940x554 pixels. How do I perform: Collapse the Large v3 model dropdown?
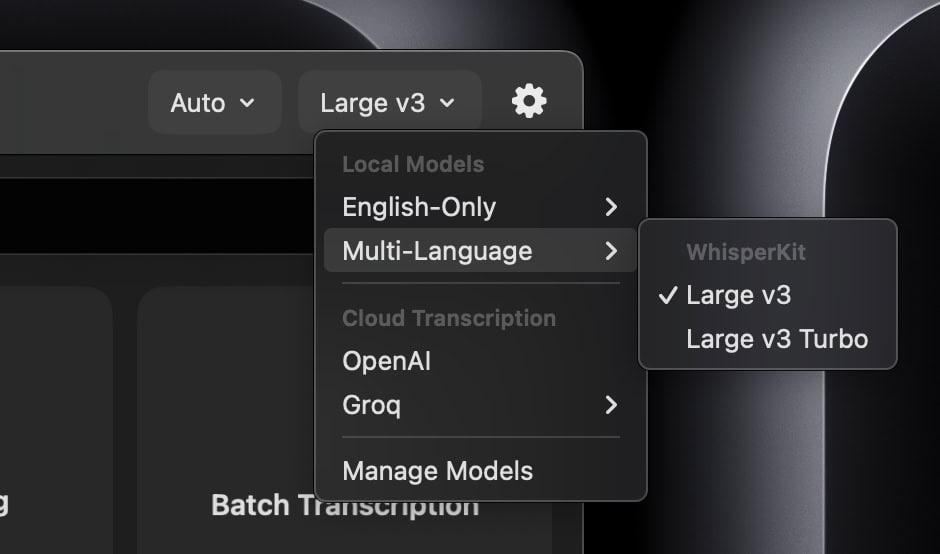tap(388, 102)
